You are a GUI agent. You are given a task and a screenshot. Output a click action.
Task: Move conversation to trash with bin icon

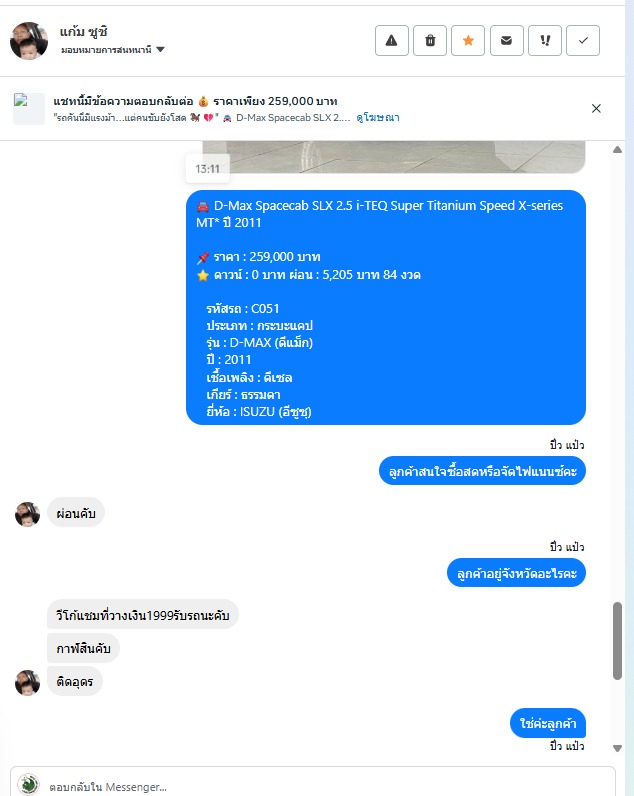pos(430,41)
